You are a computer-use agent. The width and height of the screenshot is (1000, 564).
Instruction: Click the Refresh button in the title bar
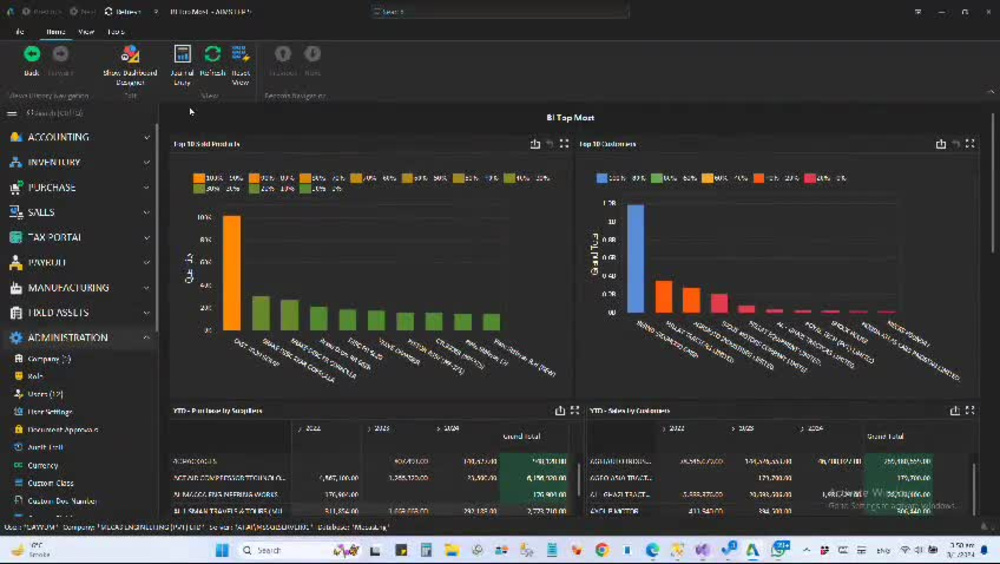click(x=122, y=11)
